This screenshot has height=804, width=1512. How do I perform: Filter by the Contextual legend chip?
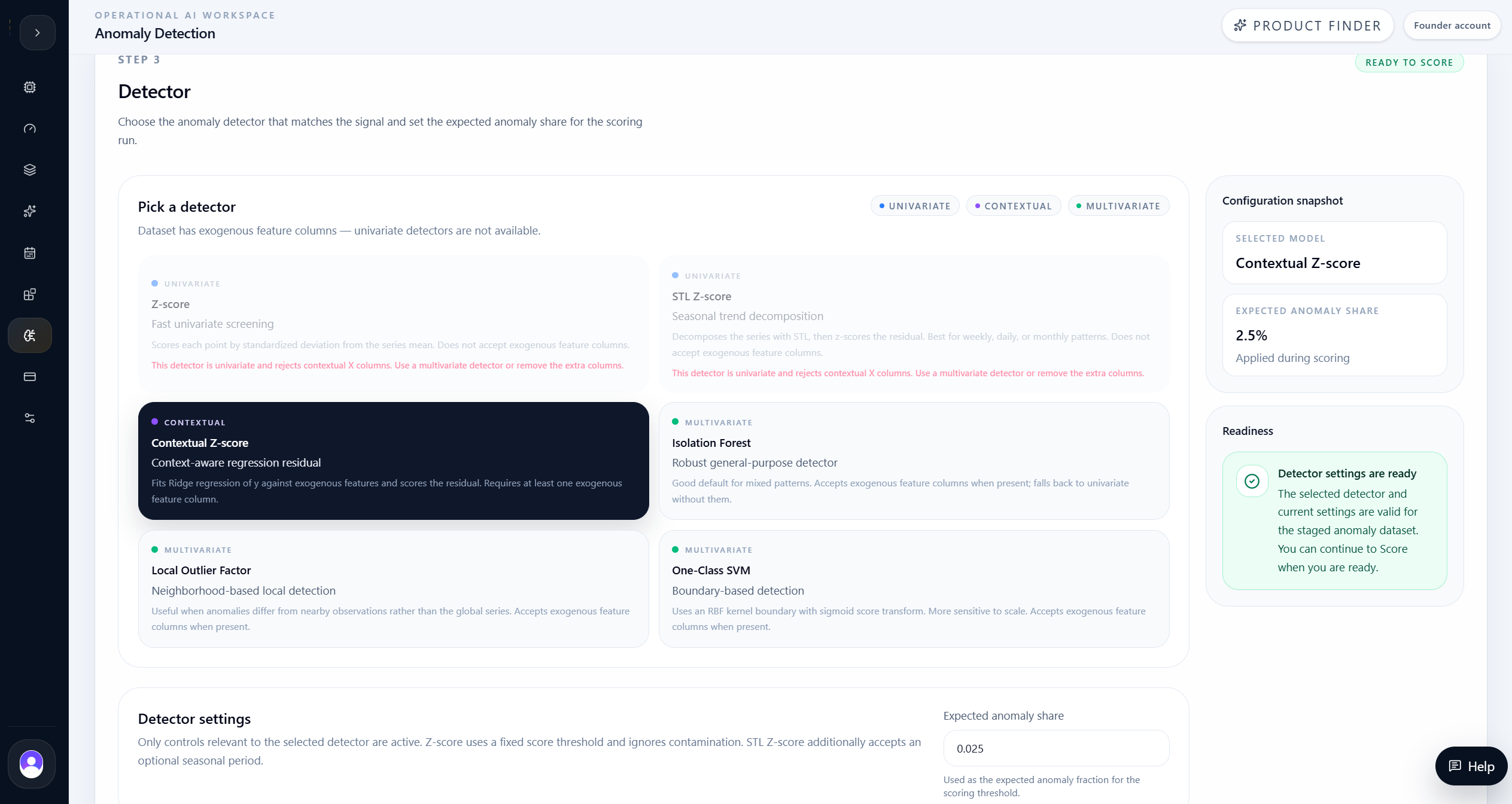pyautogui.click(x=1014, y=206)
